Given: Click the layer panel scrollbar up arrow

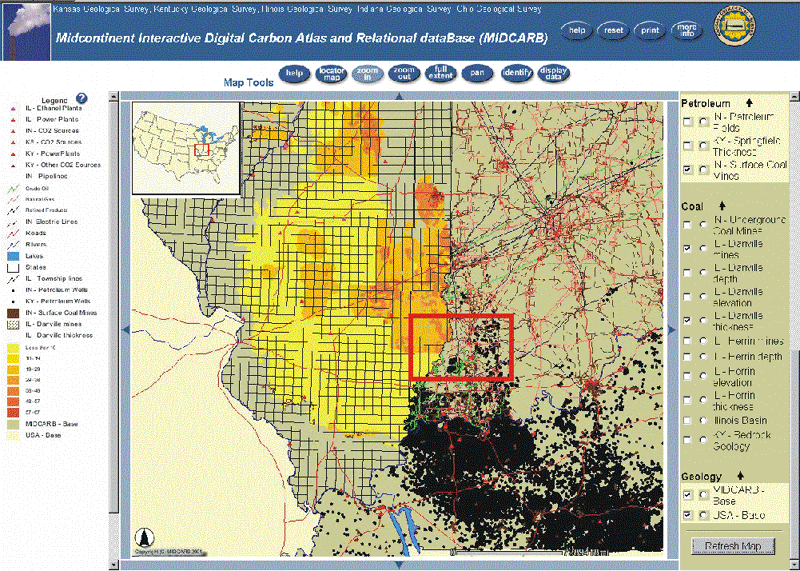Looking at the screenshot, I should [x=794, y=96].
